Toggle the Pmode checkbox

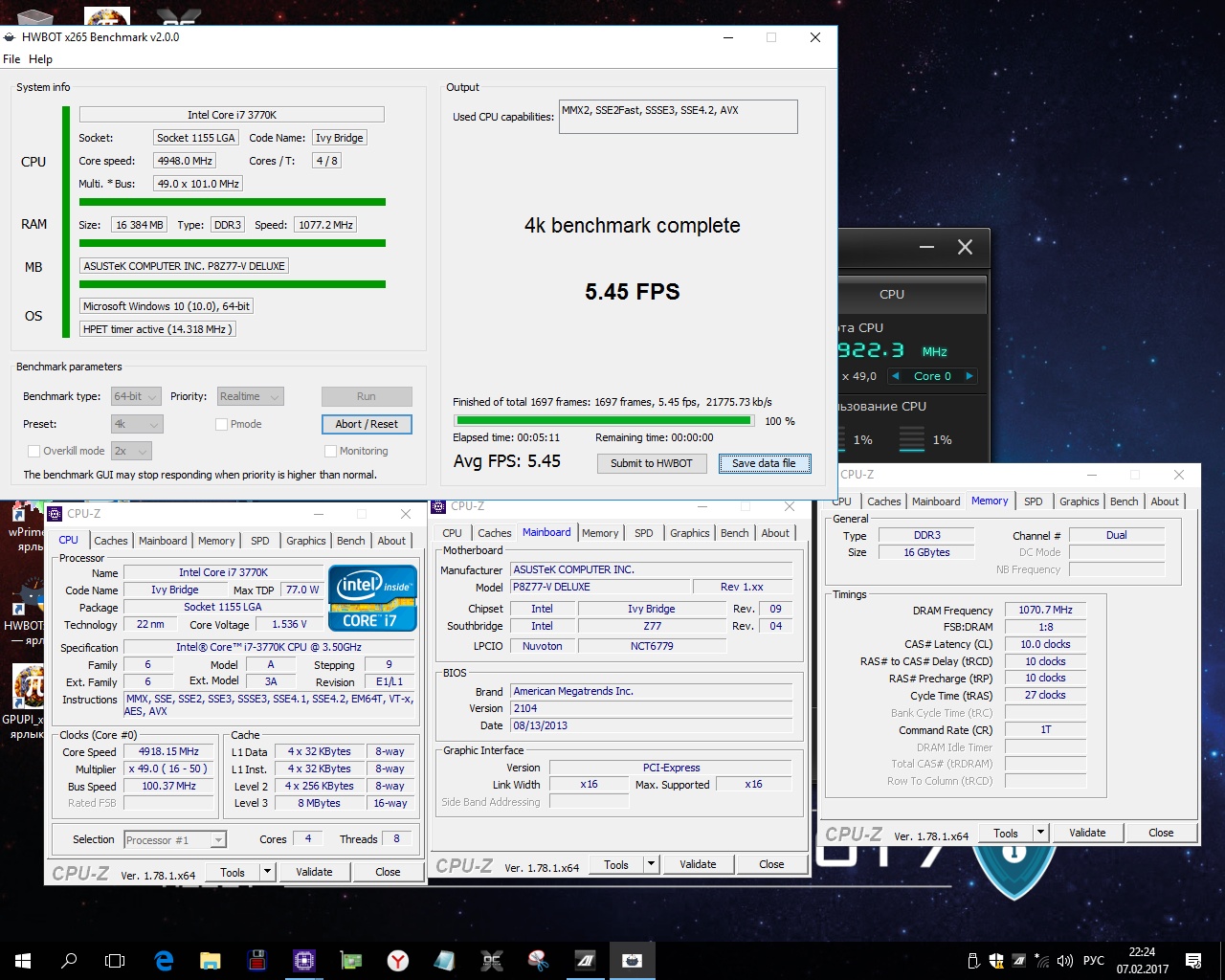click(221, 424)
